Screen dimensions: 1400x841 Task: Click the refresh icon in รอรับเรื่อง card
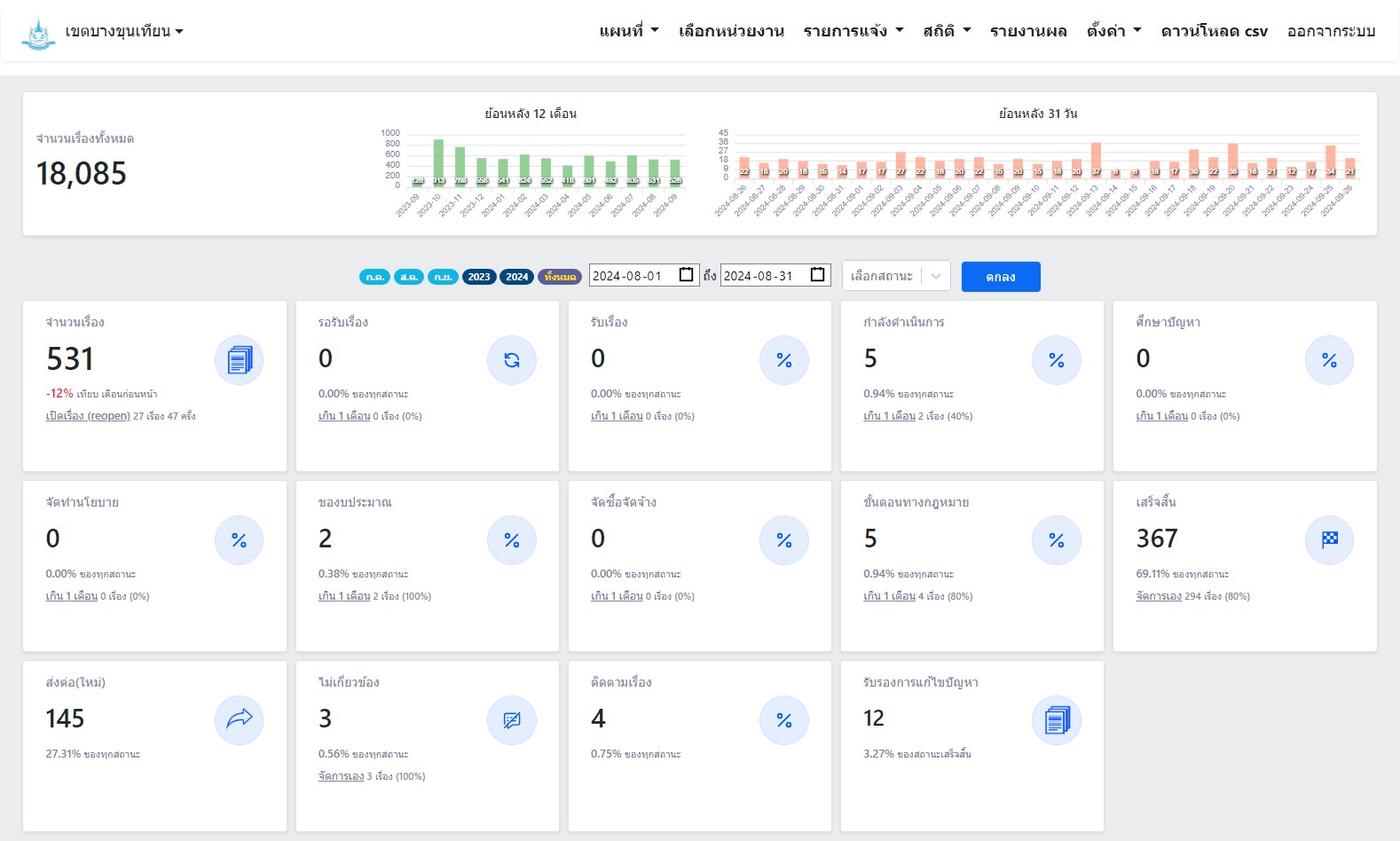pos(511,360)
